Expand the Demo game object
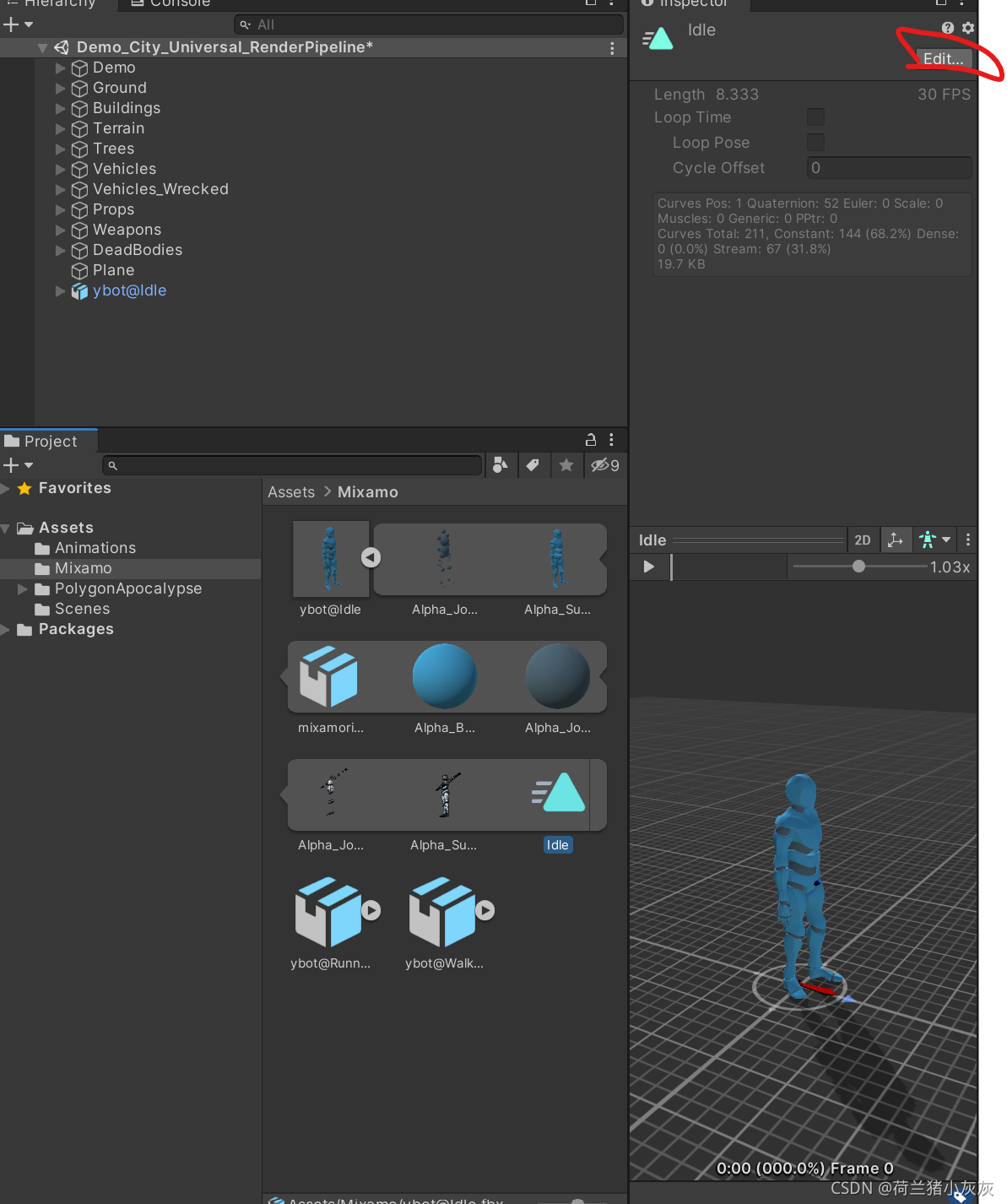Image resolution: width=1007 pixels, height=1204 pixels. [60, 68]
